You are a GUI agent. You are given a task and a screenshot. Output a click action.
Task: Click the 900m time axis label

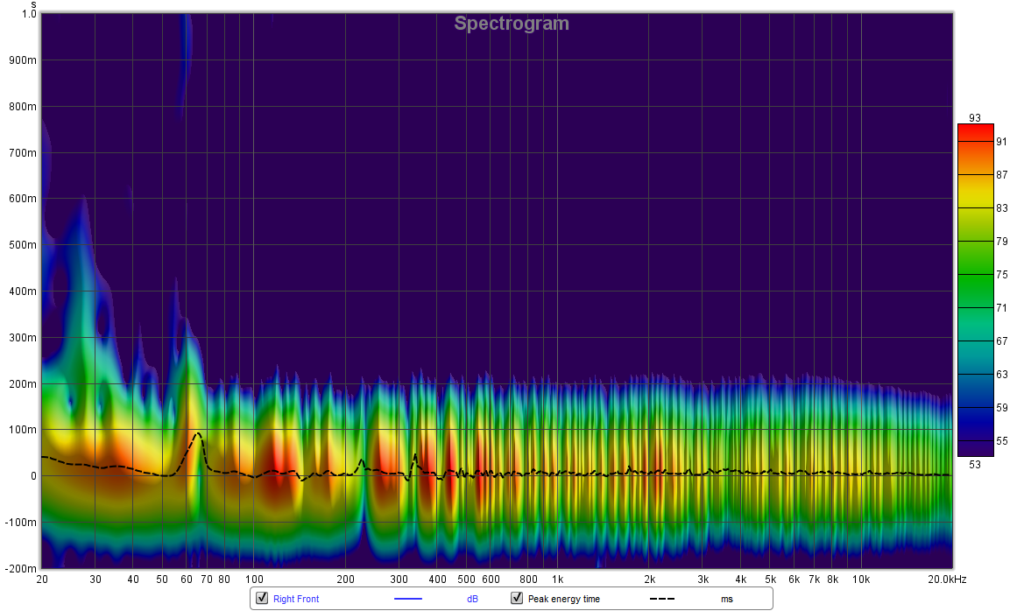(23, 60)
